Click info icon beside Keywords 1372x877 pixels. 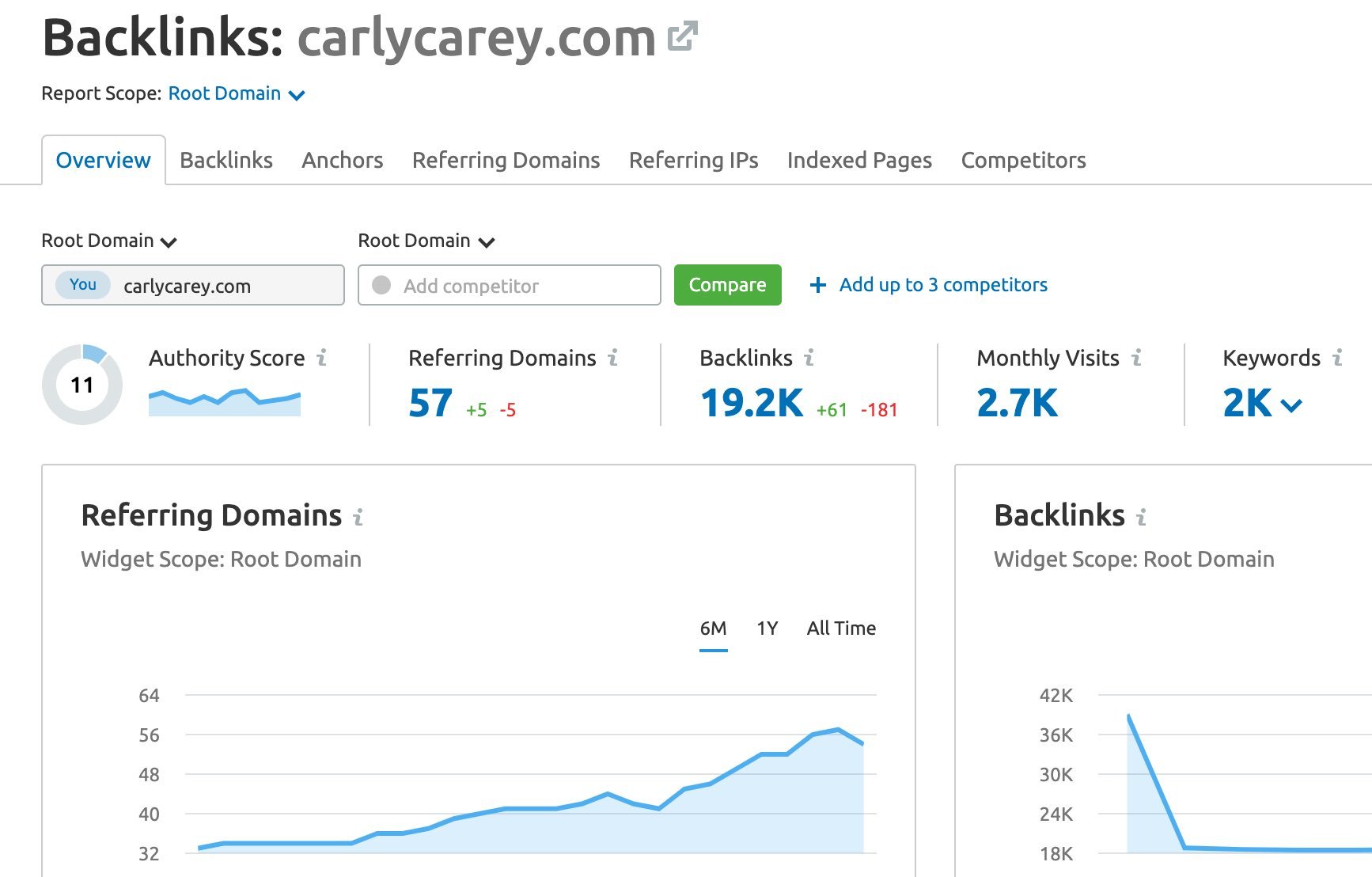coord(1337,359)
